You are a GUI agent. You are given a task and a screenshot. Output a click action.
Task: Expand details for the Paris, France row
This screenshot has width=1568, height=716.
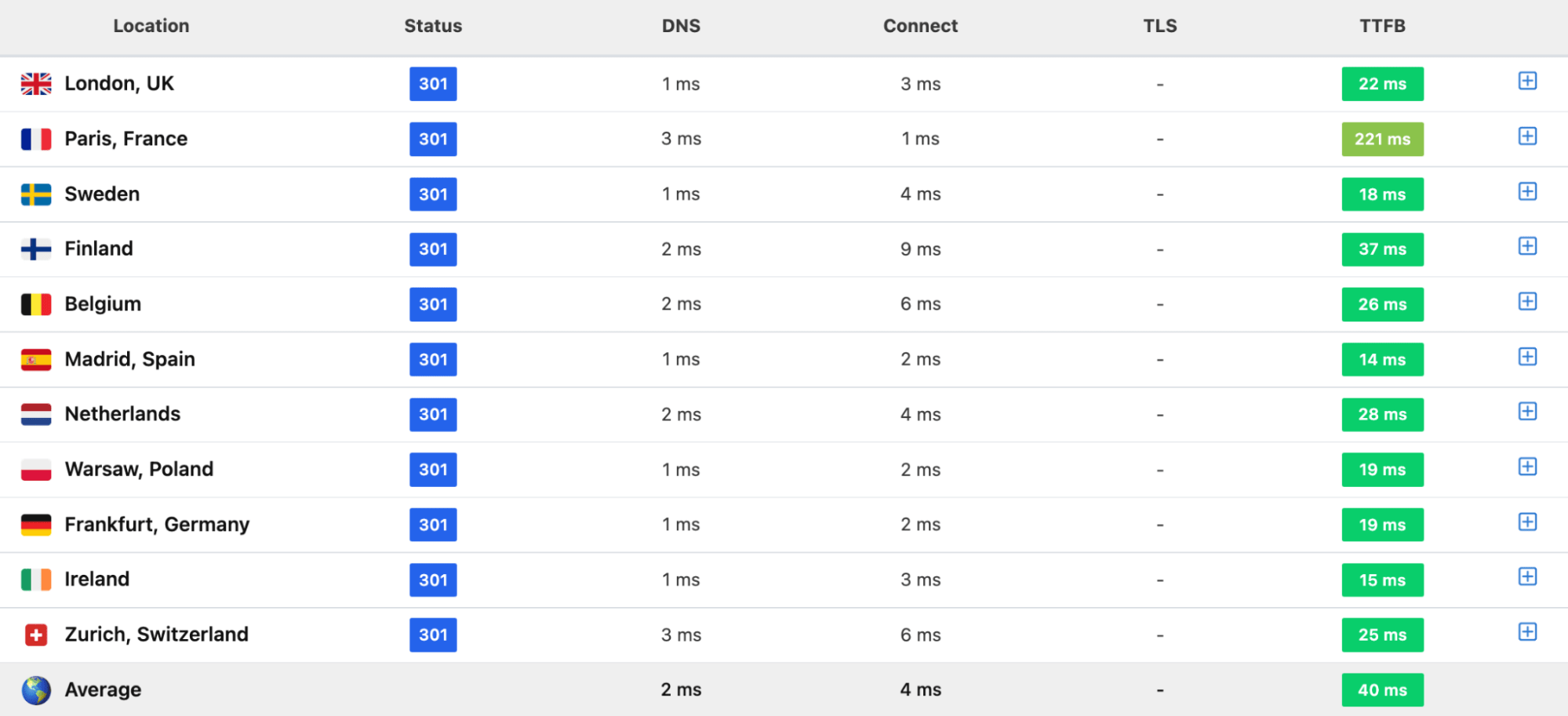coord(1527,136)
